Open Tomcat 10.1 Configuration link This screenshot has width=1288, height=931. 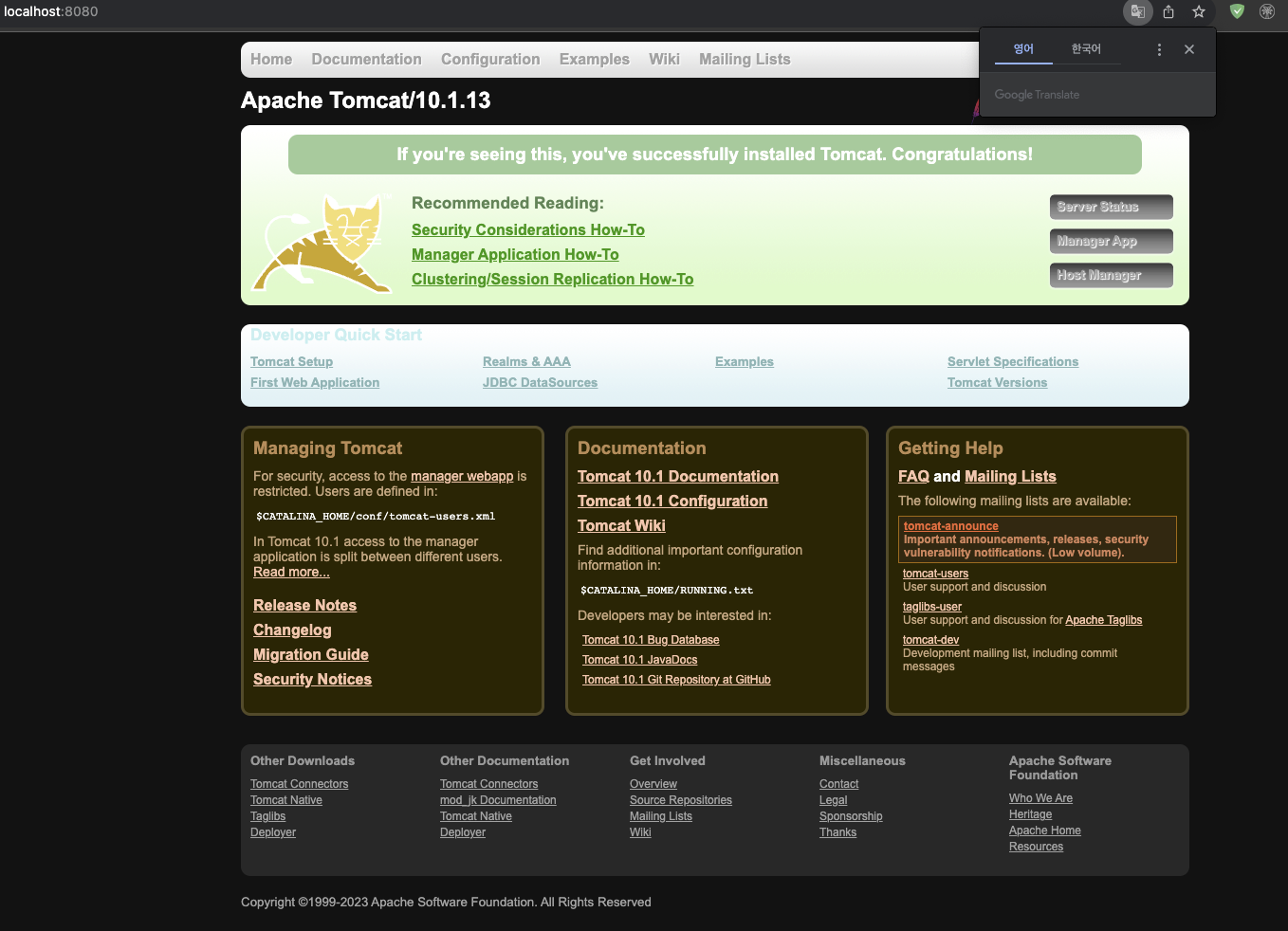(x=672, y=501)
